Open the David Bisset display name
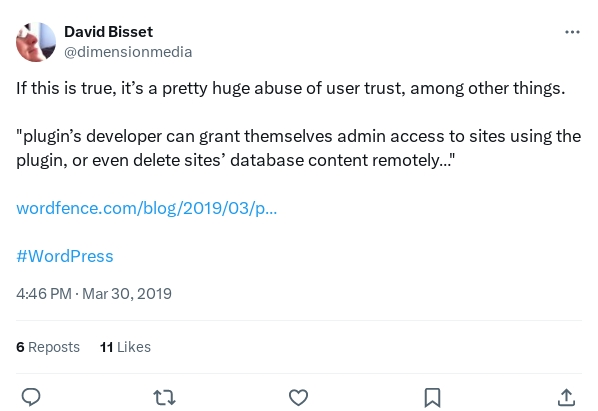 click(108, 32)
